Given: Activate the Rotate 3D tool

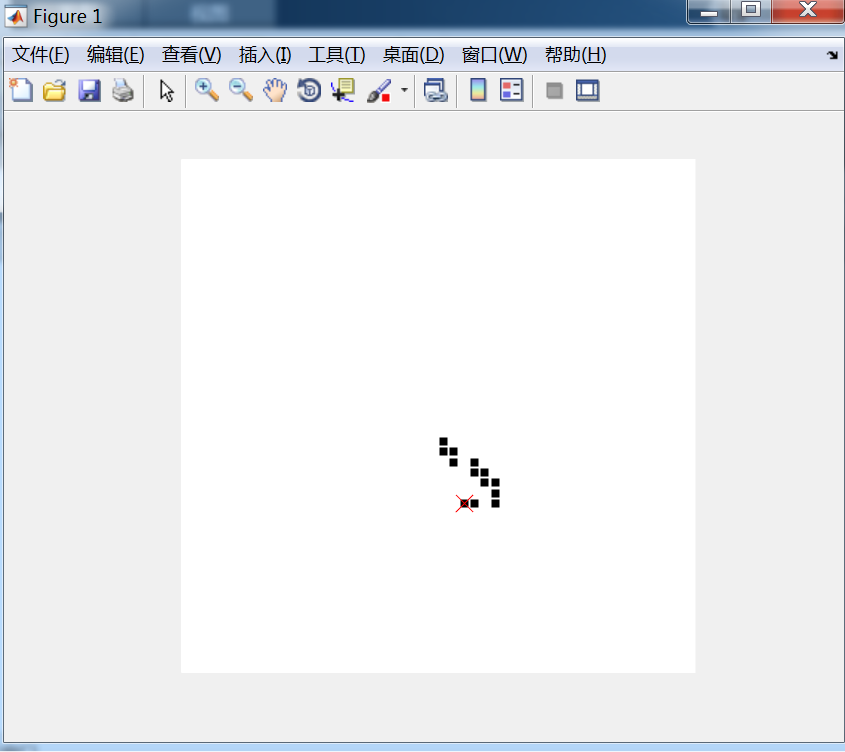Looking at the screenshot, I should tap(309, 90).
